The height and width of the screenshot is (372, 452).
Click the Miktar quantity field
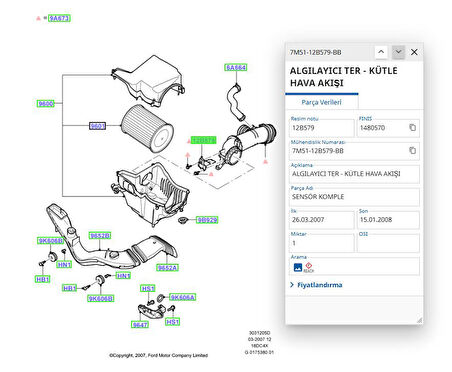point(322,243)
